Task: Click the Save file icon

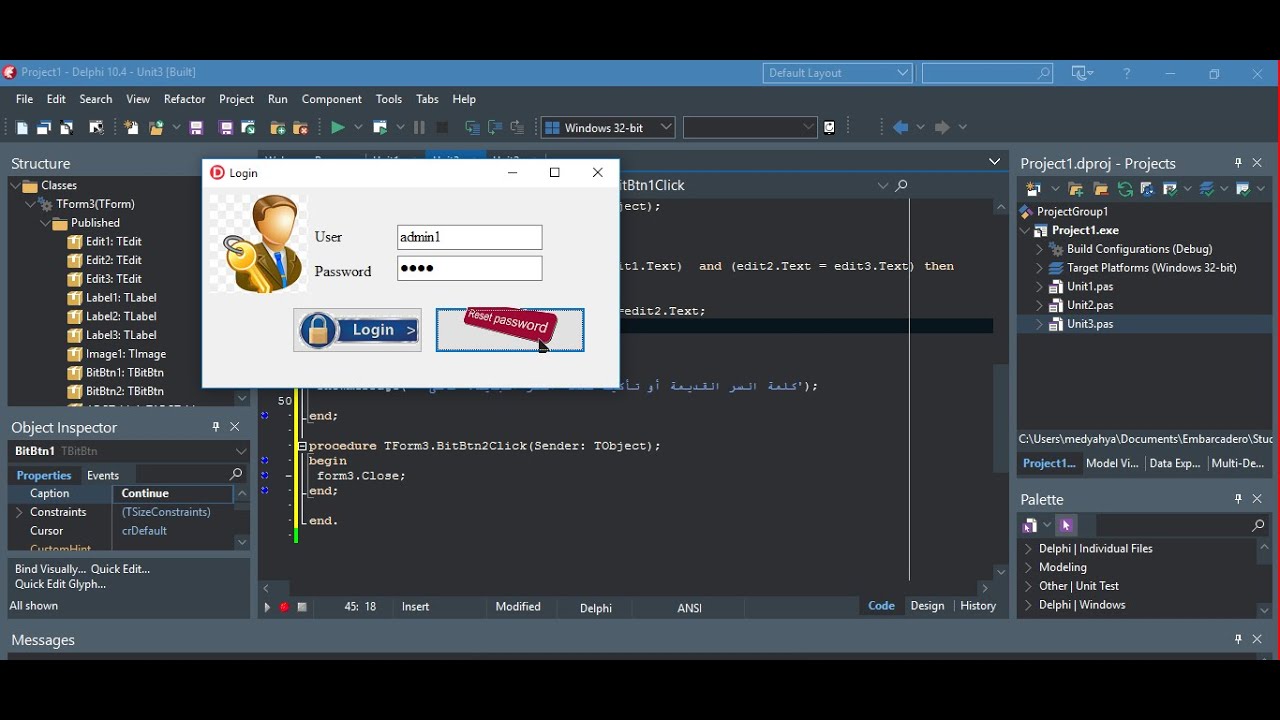Action: tap(197, 128)
